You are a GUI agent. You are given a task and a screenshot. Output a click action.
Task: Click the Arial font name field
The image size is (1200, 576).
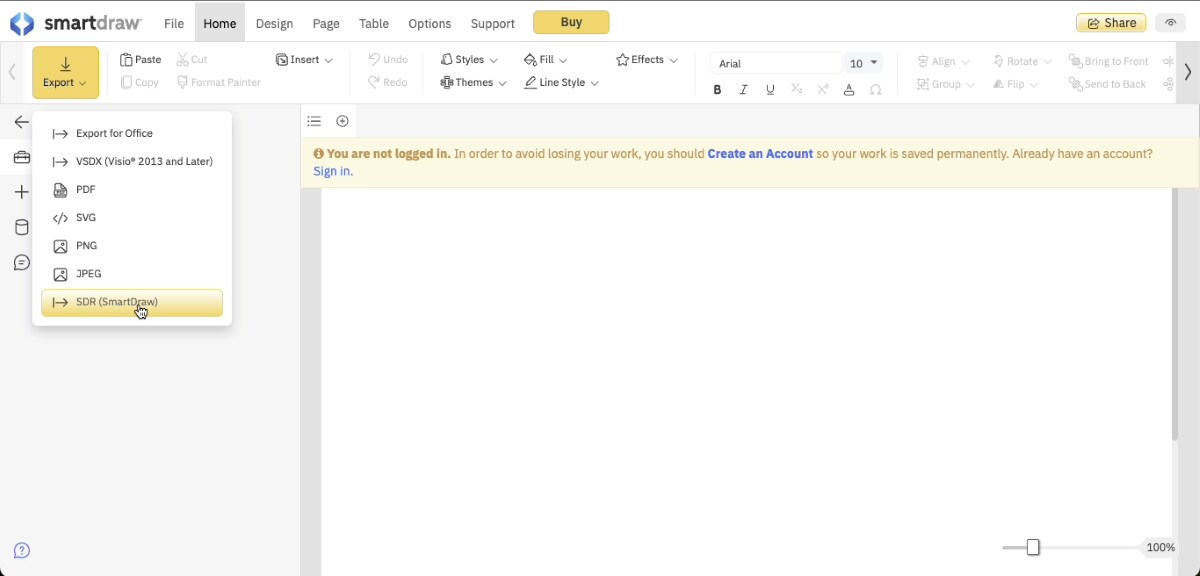[775, 63]
